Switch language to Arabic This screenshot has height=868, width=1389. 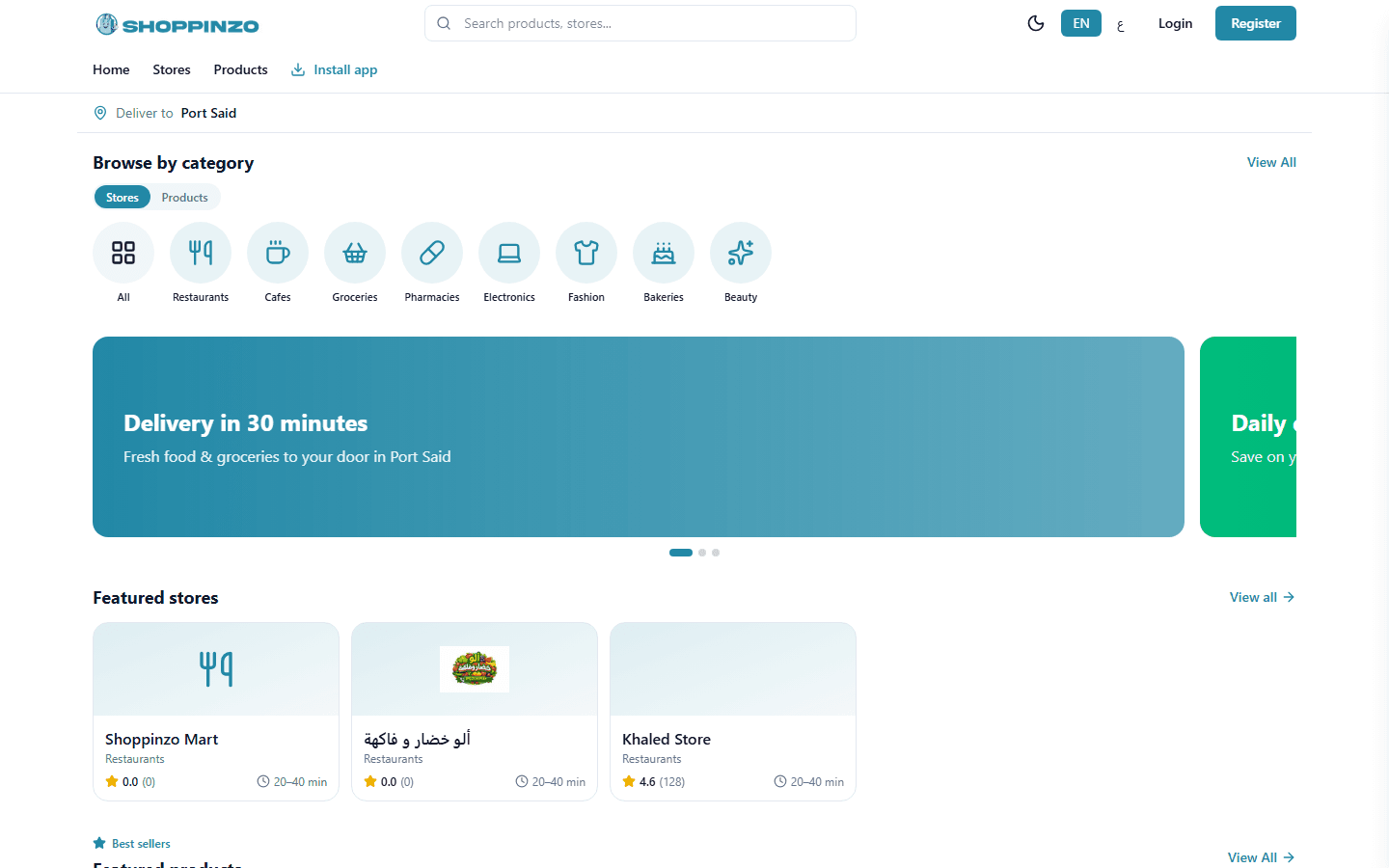click(x=1121, y=24)
